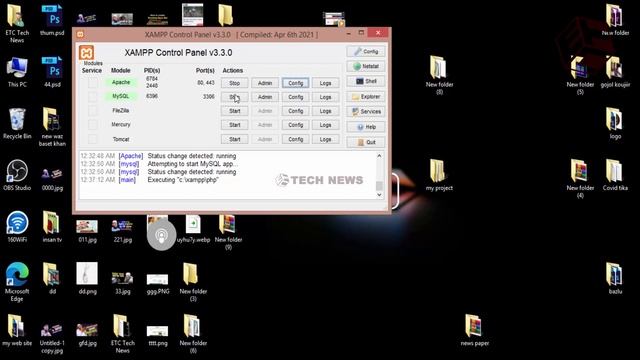Open XAMPP Help
Image resolution: width=640 pixels, height=360 pixels.
366,127
